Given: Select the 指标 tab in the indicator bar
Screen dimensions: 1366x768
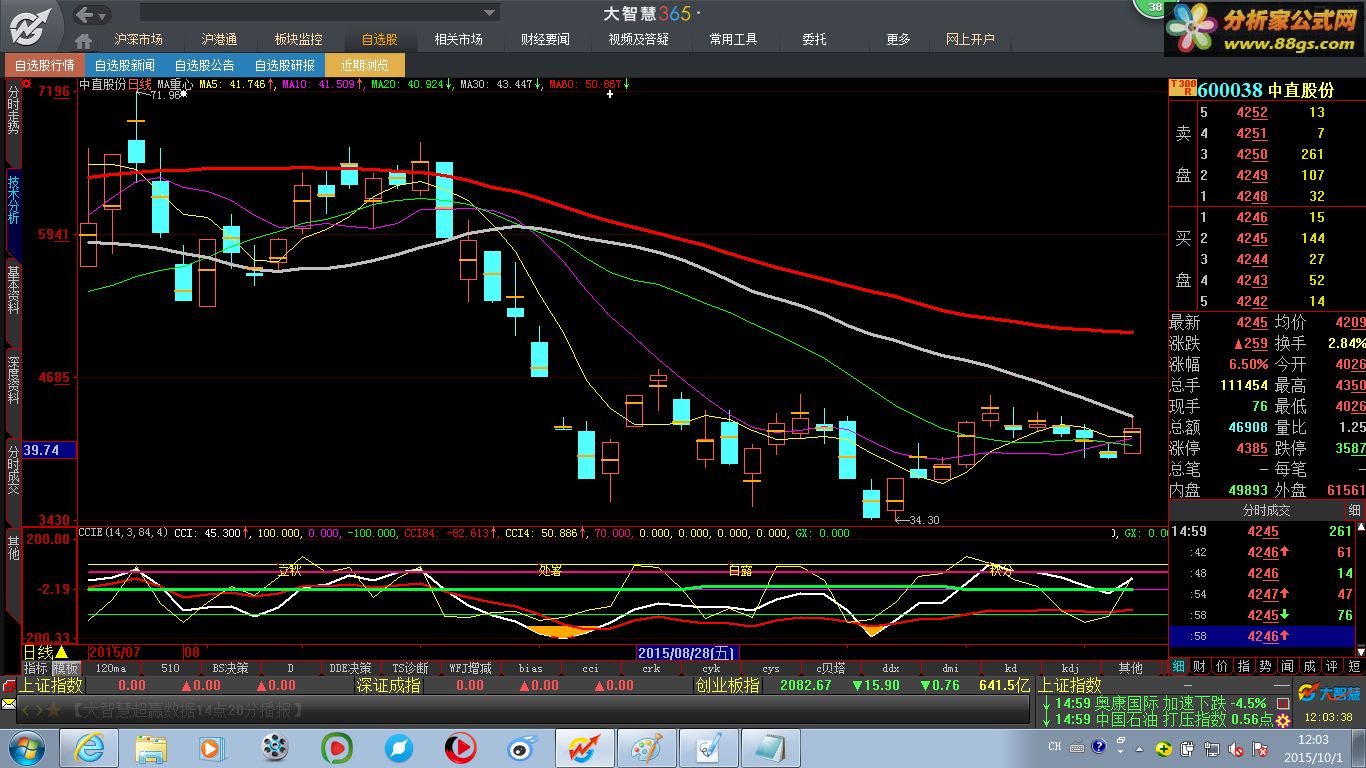Looking at the screenshot, I should (x=36, y=668).
